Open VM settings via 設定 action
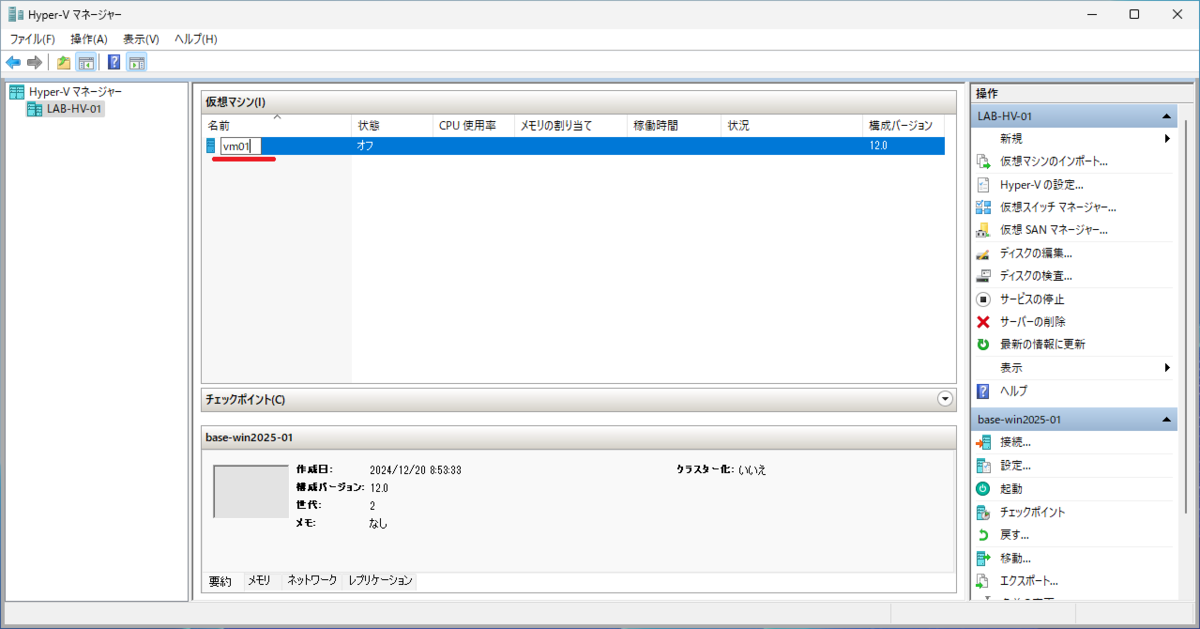1200x629 pixels. tap(1018, 464)
